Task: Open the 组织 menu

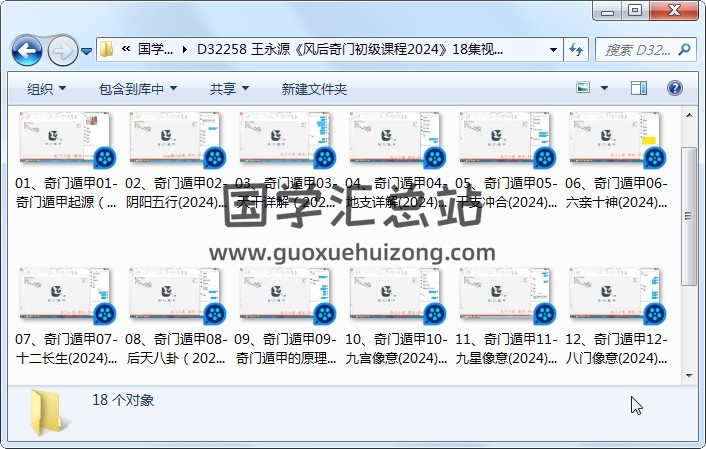Action: pos(46,89)
